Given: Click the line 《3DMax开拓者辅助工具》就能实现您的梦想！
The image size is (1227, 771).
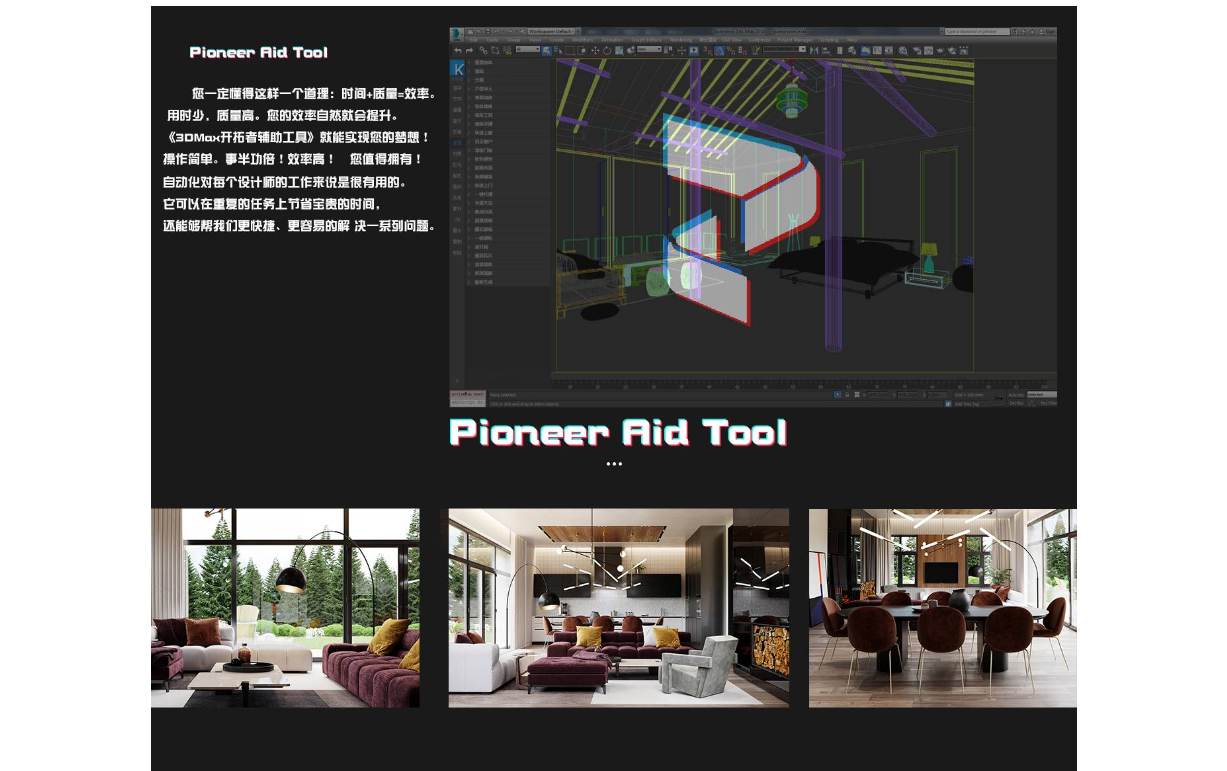Looking at the screenshot, I should pyautogui.click(x=297, y=137).
